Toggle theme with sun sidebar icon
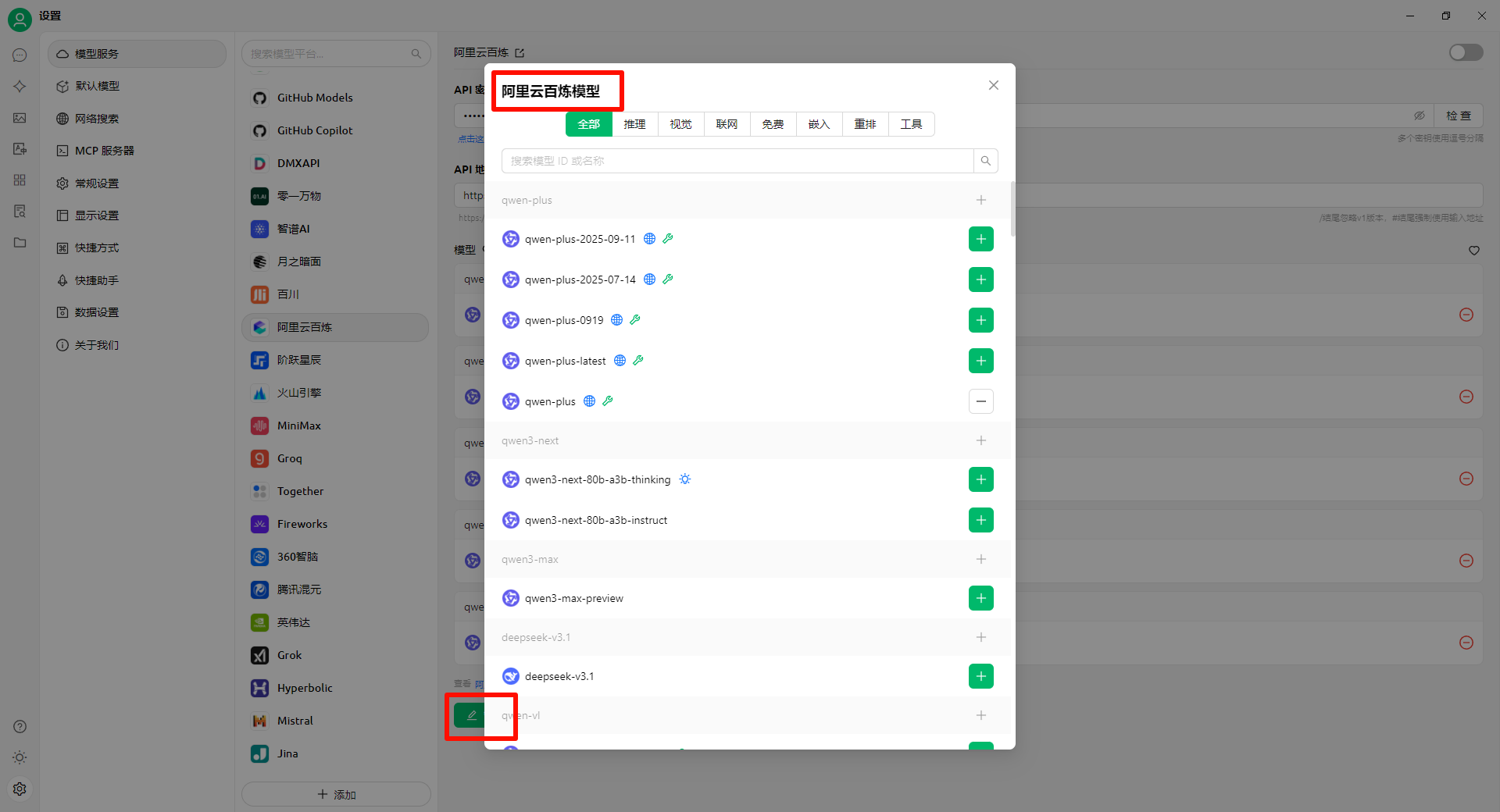This screenshot has width=1500, height=812. coord(20,757)
